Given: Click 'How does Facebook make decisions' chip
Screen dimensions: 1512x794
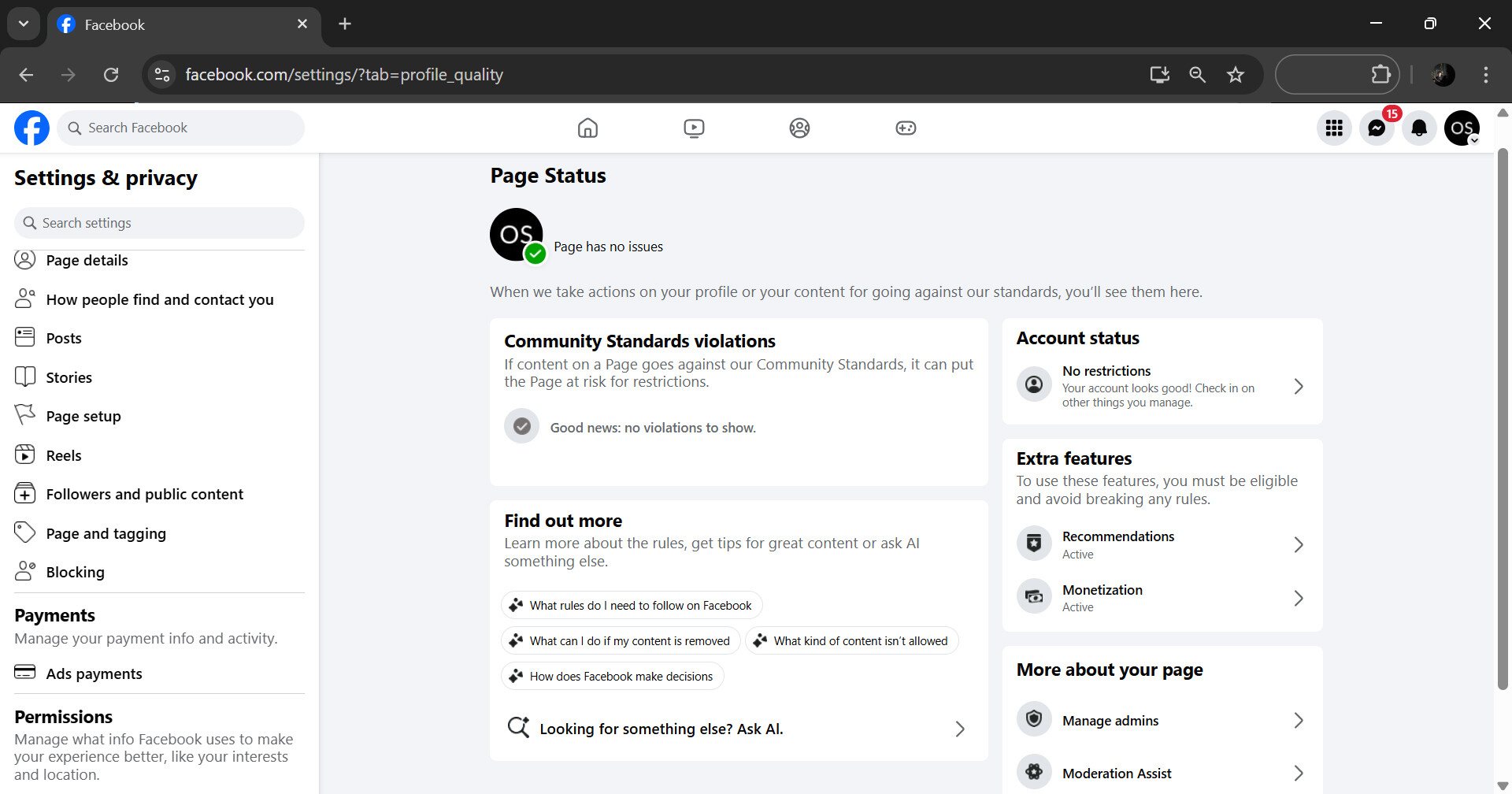Looking at the screenshot, I should tap(613, 677).
